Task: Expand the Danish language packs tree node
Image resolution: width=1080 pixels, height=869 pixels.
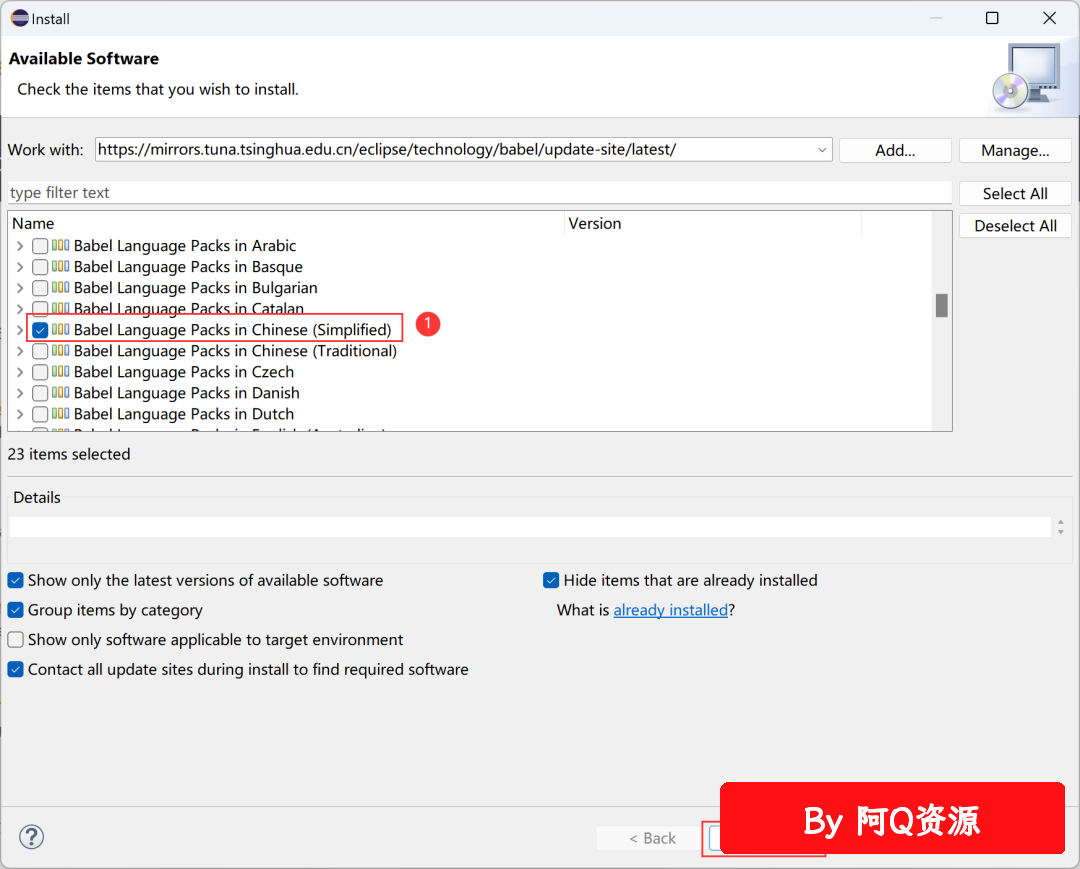Action: coord(20,393)
